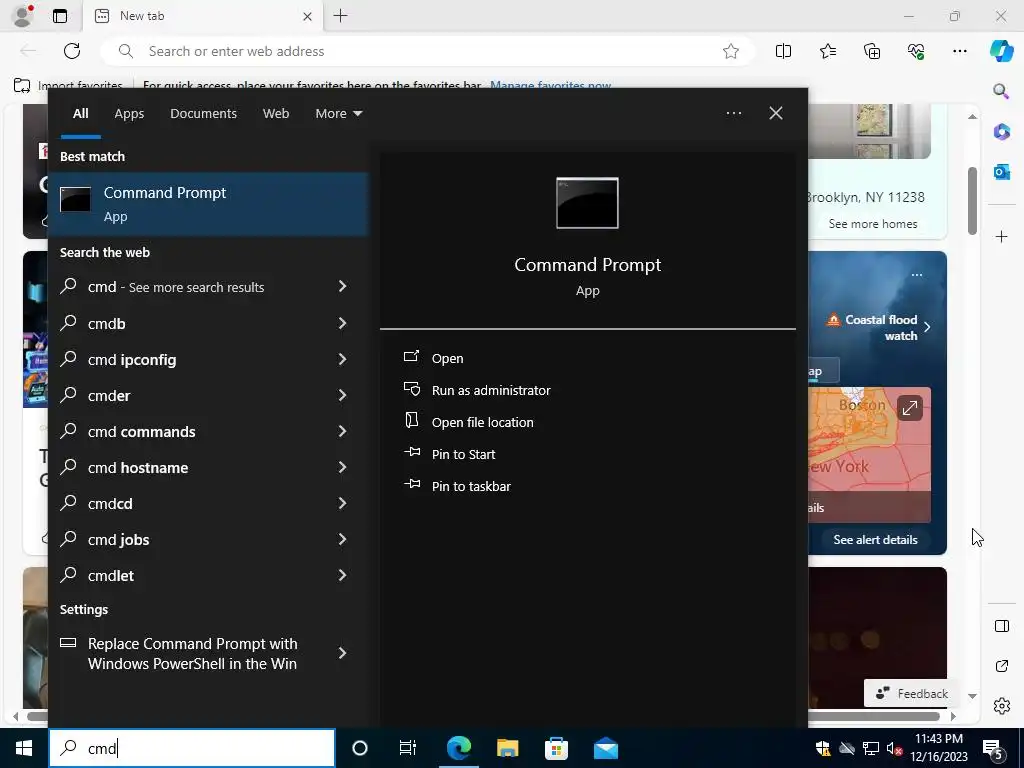Screen dimensions: 1024x768
Task: Switch to the Web search tab
Action: (276, 114)
